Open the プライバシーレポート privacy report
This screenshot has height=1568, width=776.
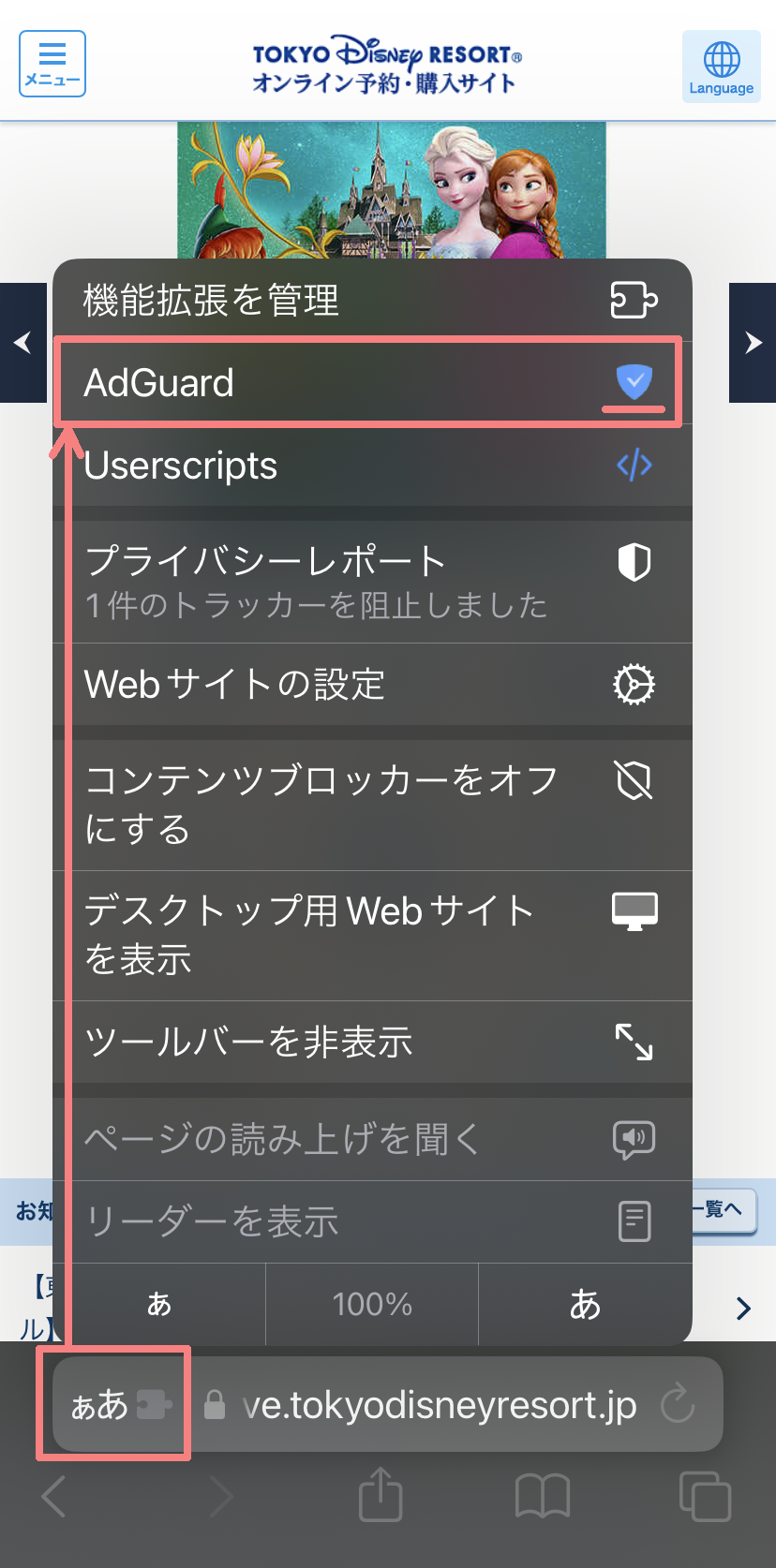click(x=372, y=581)
